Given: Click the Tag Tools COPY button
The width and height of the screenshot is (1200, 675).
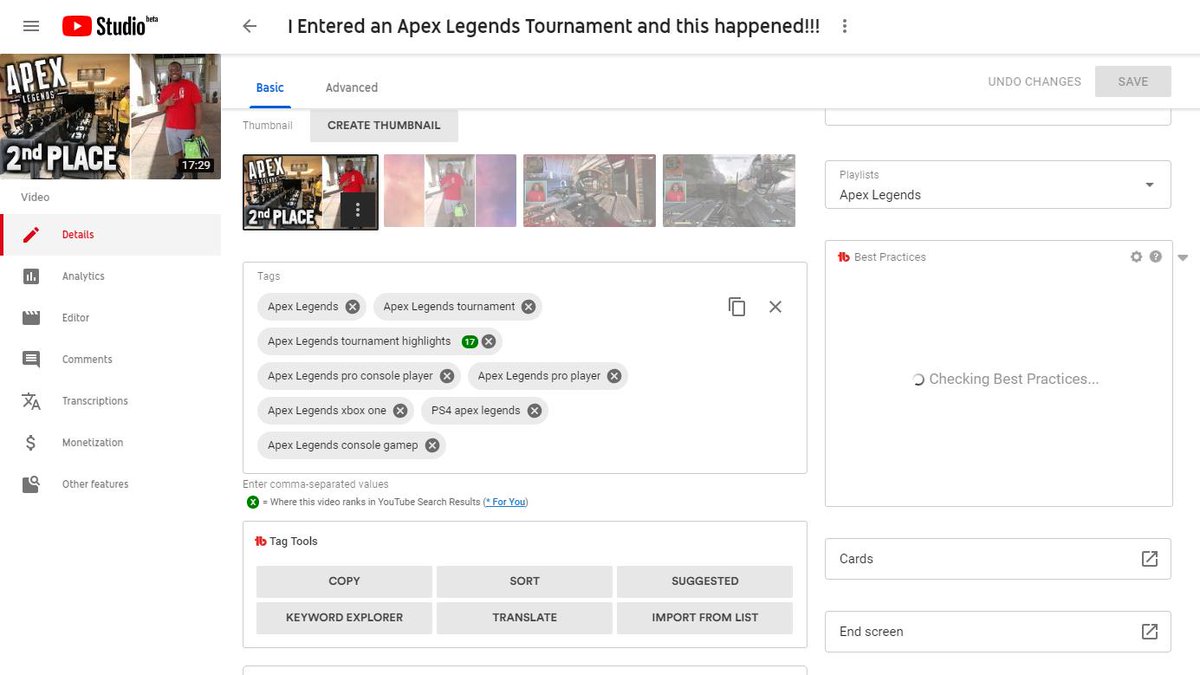Looking at the screenshot, I should 344,581.
